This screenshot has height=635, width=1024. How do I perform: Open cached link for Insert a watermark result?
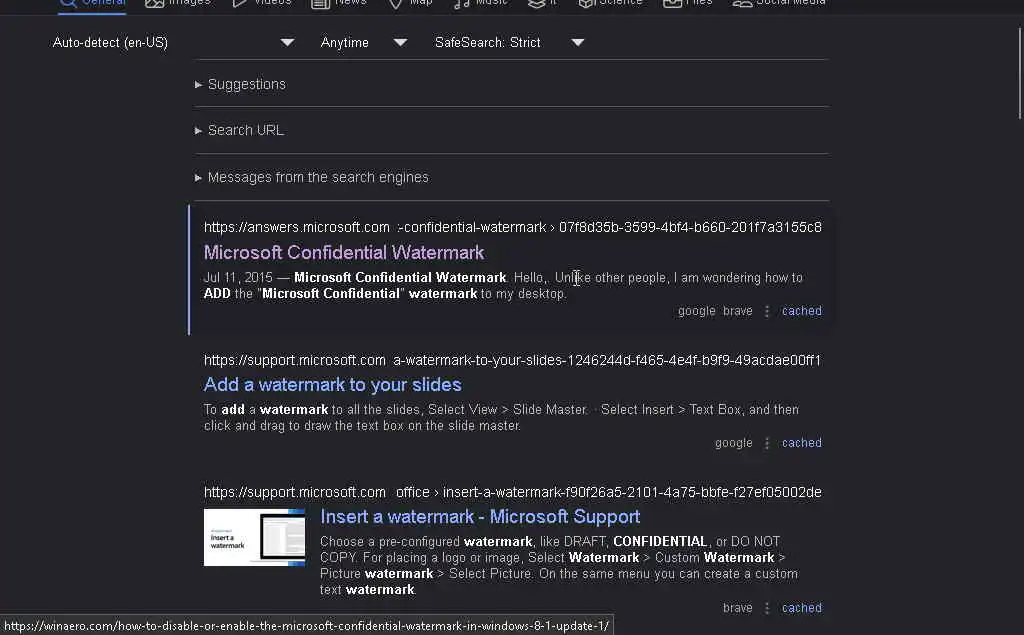801,608
